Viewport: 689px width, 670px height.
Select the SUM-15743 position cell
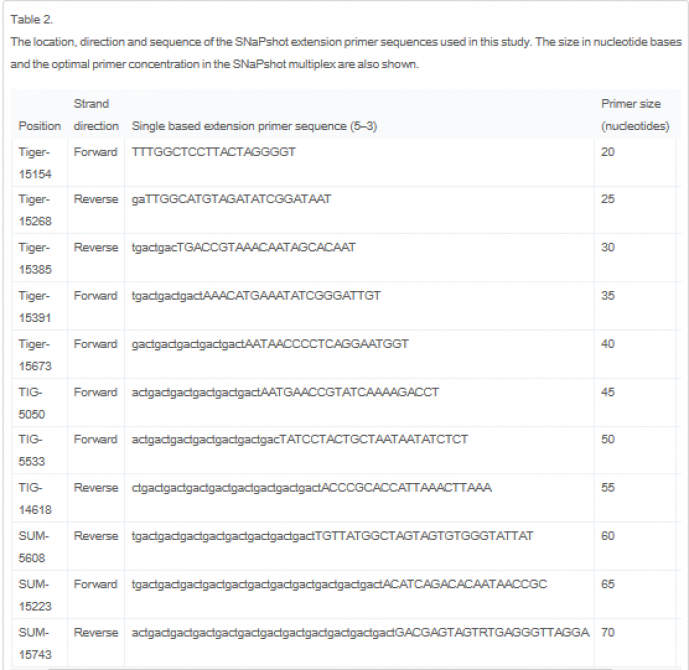(x=35, y=642)
